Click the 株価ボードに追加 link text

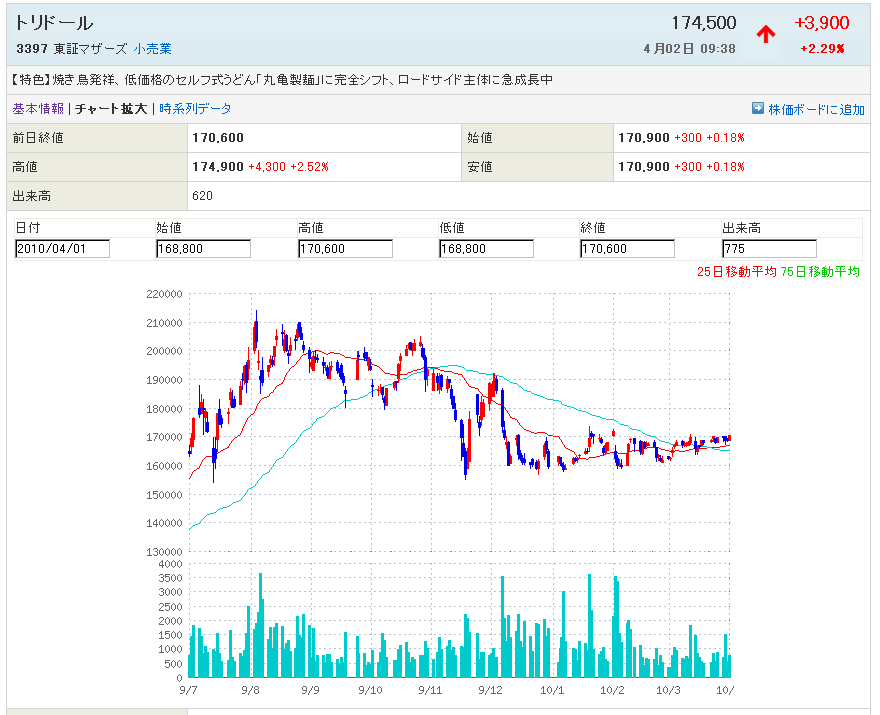[816, 110]
